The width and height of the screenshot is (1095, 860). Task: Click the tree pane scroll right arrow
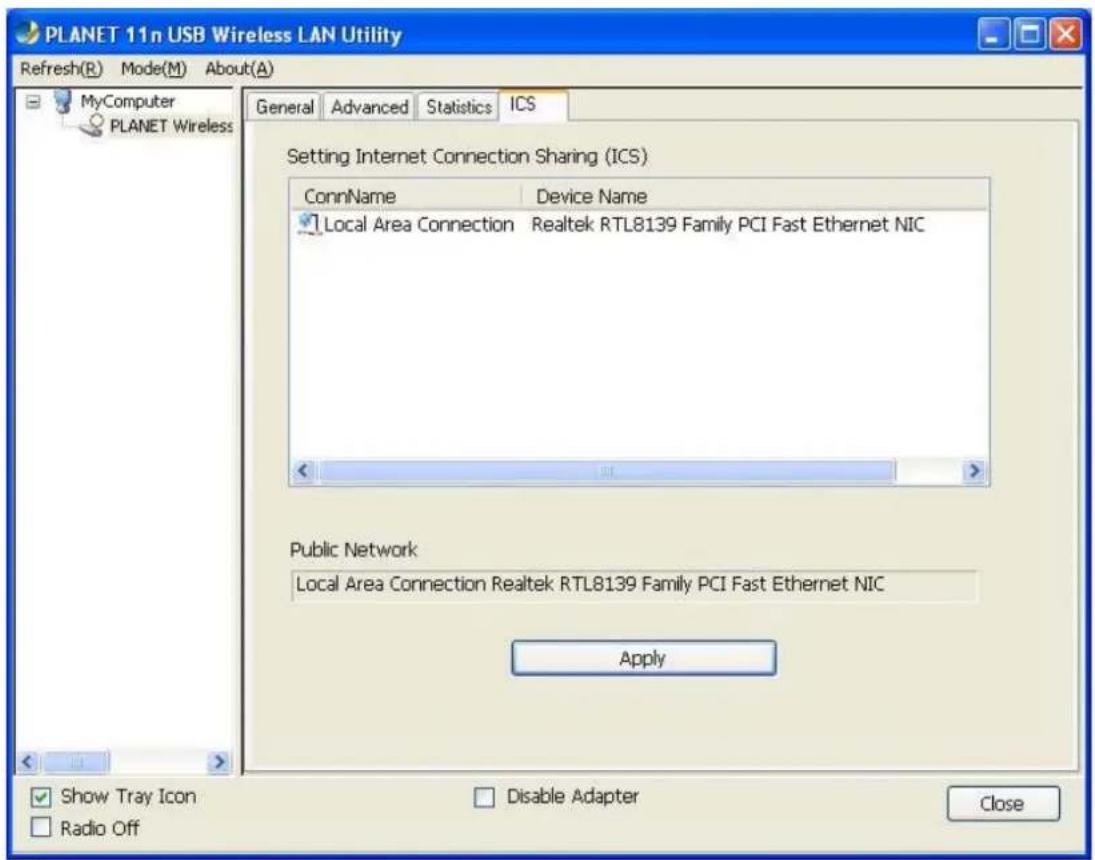220,761
